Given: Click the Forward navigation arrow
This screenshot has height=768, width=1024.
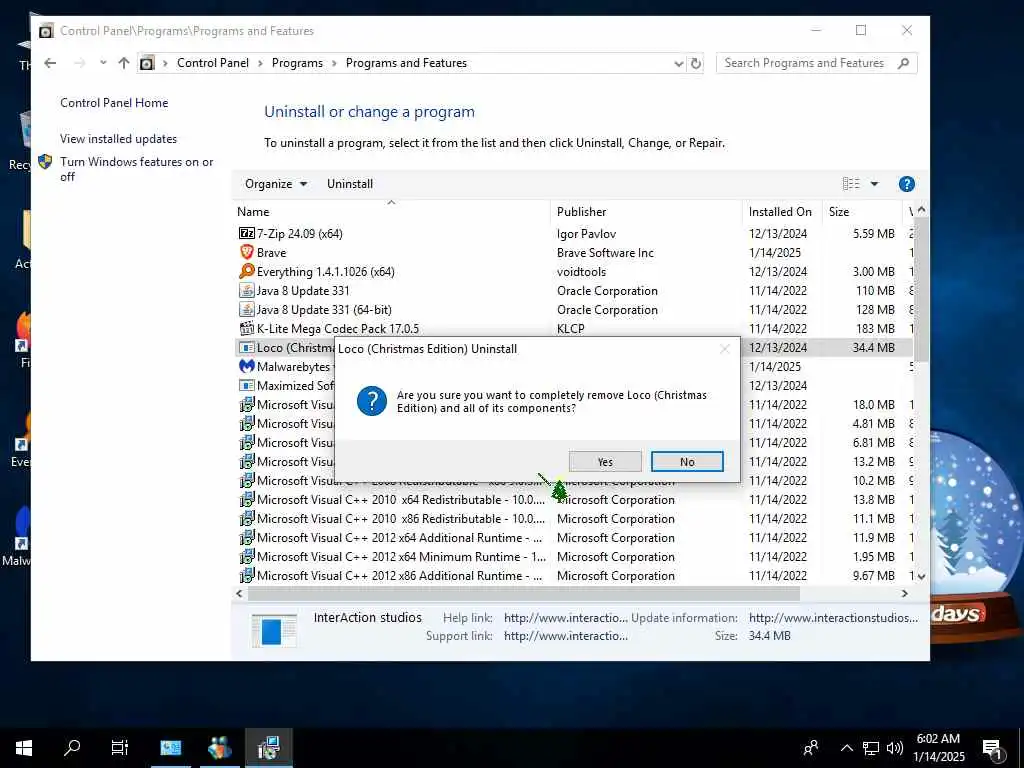Looking at the screenshot, I should pos(80,63).
